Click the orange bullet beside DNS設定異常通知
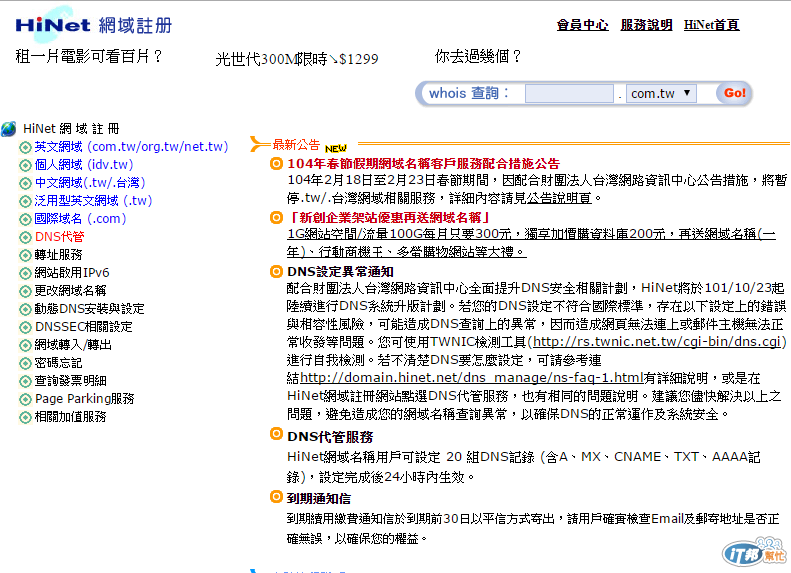The width and height of the screenshot is (791, 573). click(x=276, y=271)
